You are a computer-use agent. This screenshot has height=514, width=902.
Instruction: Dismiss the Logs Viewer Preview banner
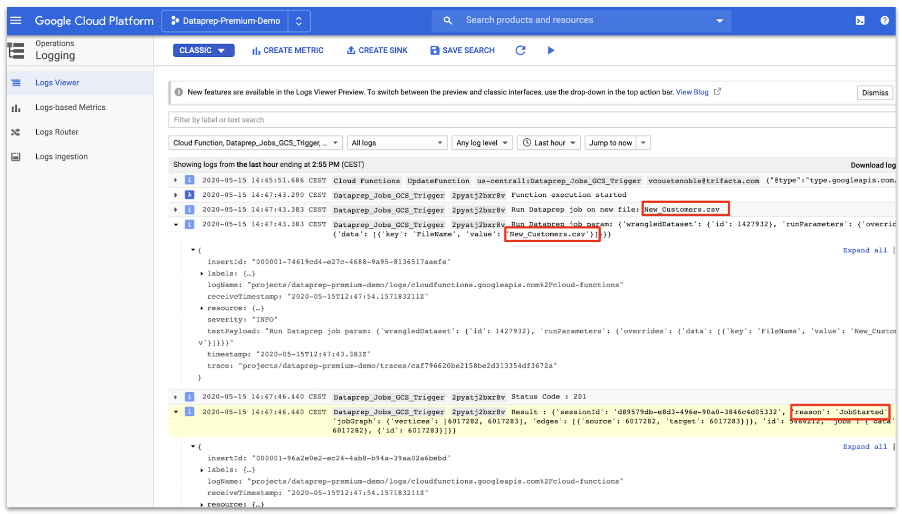[x=875, y=93]
